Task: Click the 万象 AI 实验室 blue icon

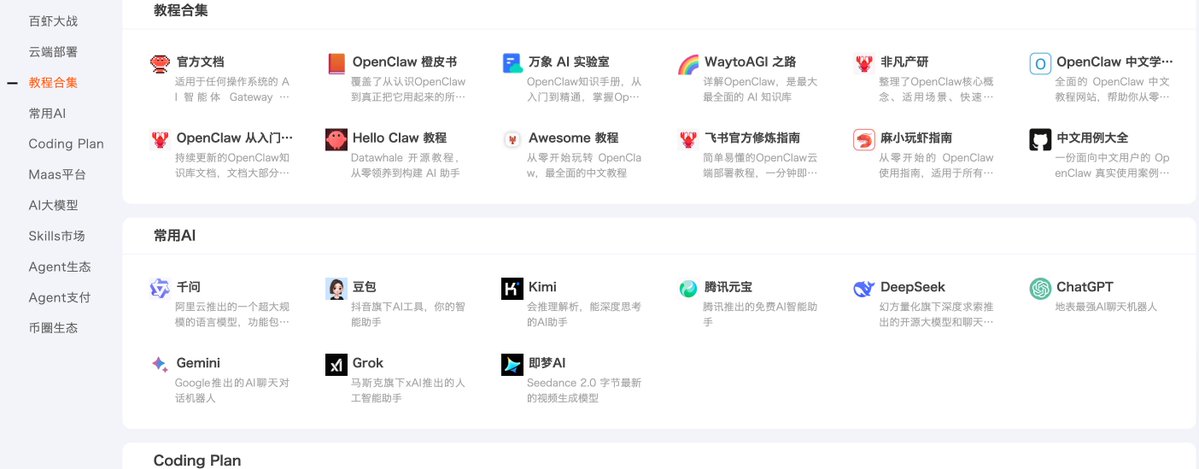Action: 512,64
